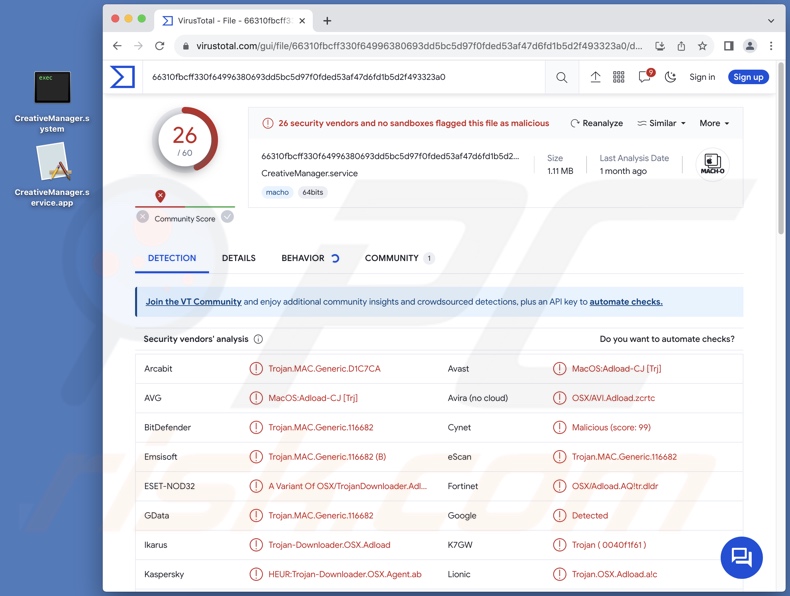Open Chrome three-dot menu

tap(771, 46)
